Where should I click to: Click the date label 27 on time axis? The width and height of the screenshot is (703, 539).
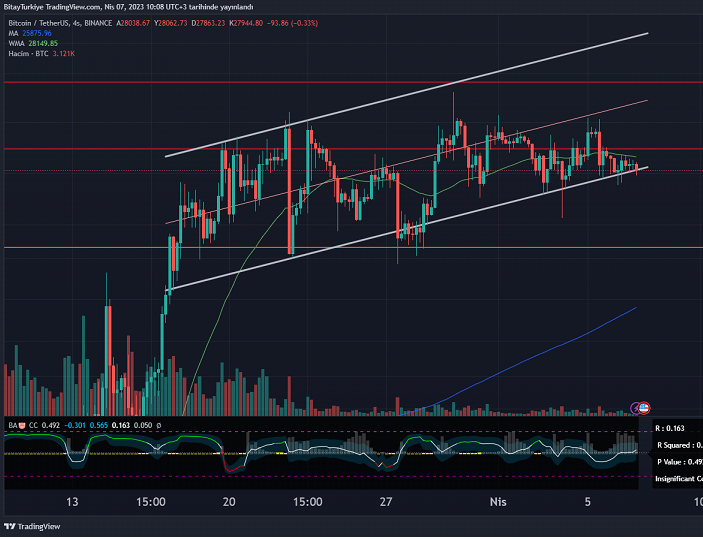pos(386,501)
